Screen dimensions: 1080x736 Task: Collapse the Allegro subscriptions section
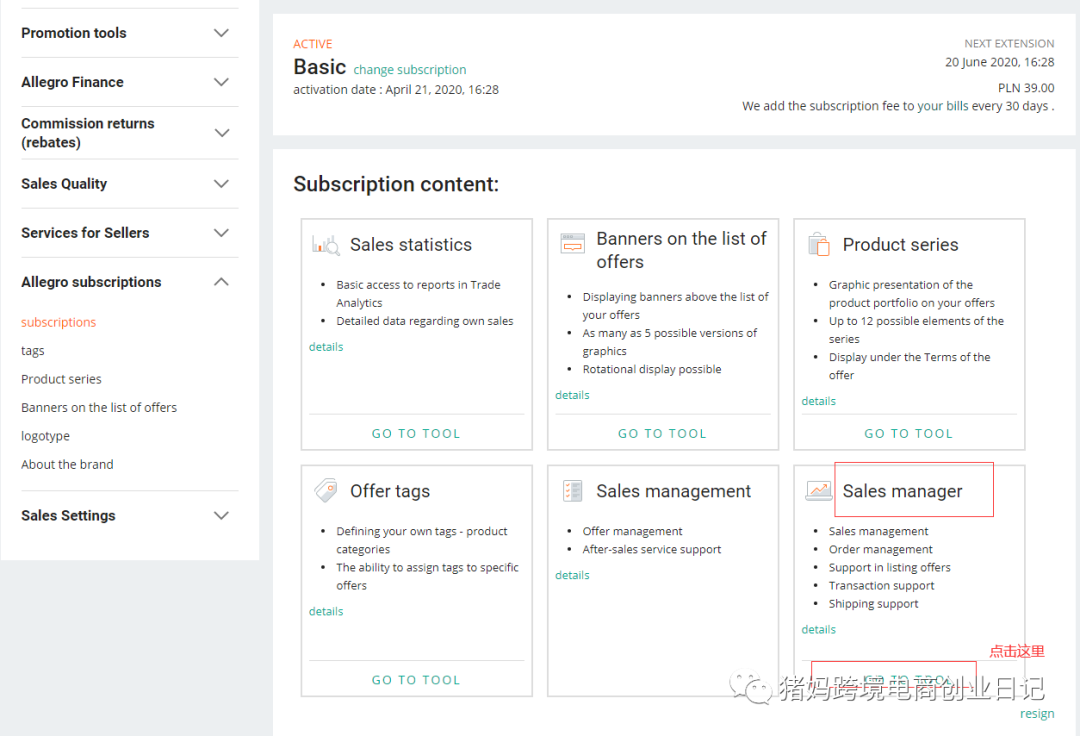click(x=221, y=282)
